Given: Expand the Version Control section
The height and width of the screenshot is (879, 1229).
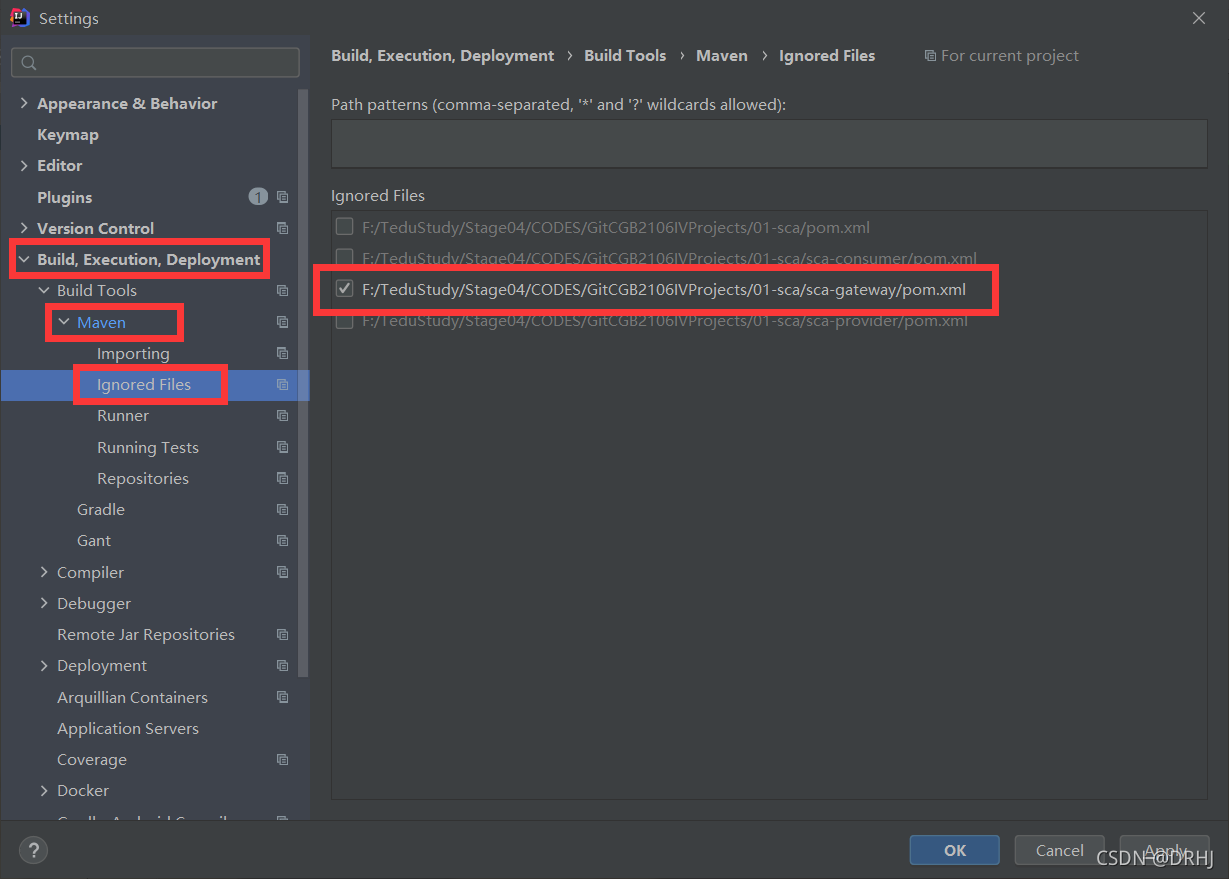Looking at the screenshot, I should pos(24,228).
